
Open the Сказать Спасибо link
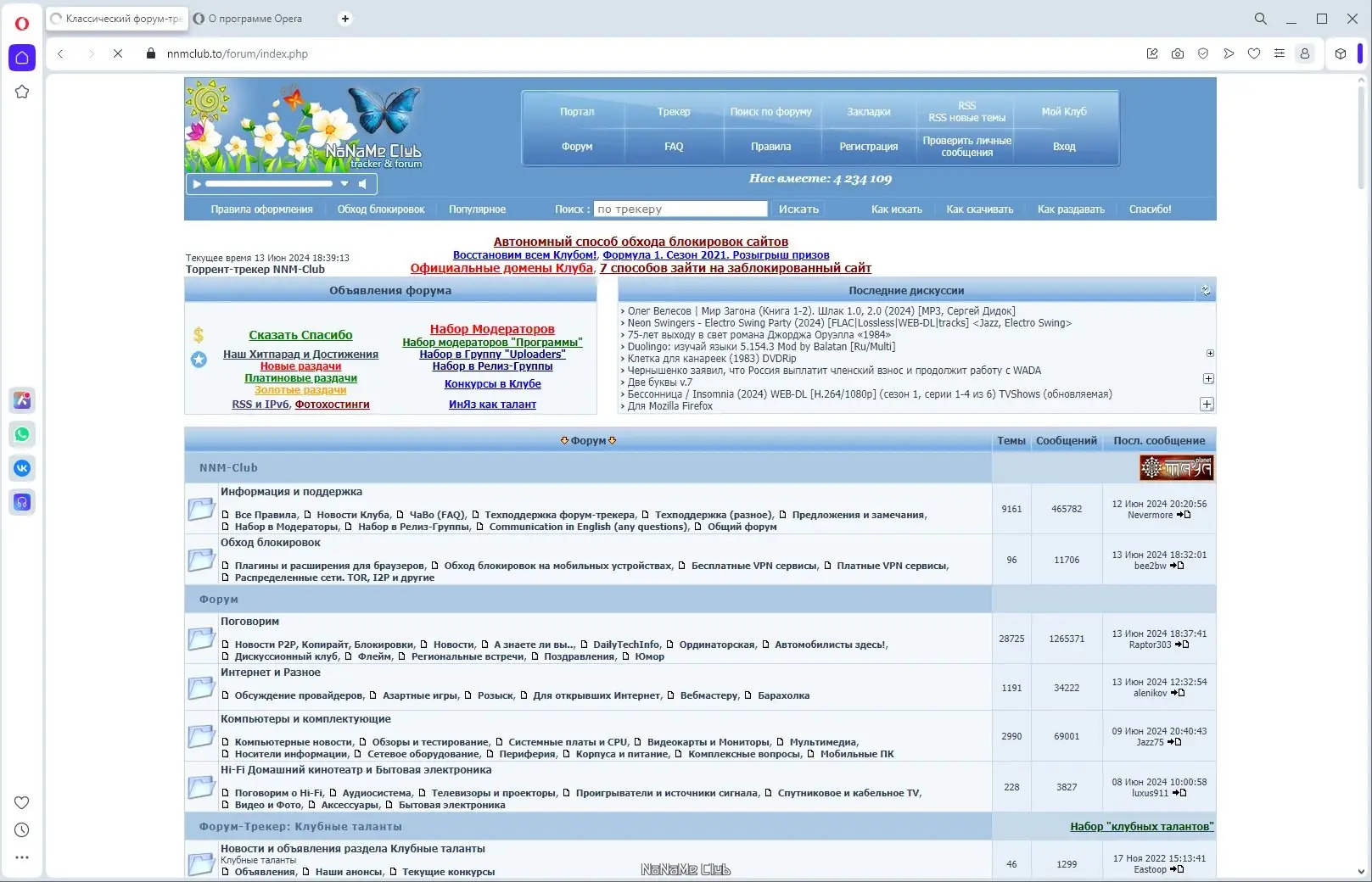[x=300, y=335]
